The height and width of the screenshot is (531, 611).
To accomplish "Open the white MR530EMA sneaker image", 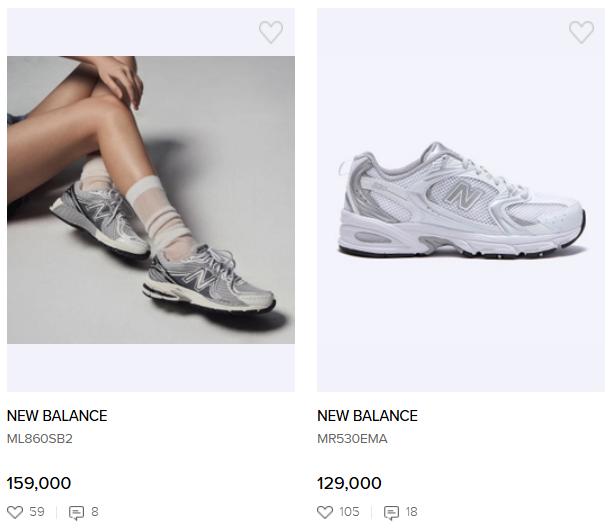I will click(460, 200).
